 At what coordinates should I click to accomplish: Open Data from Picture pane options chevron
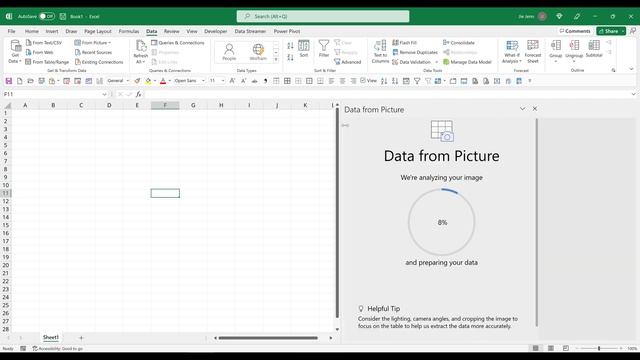click(522, 109)
